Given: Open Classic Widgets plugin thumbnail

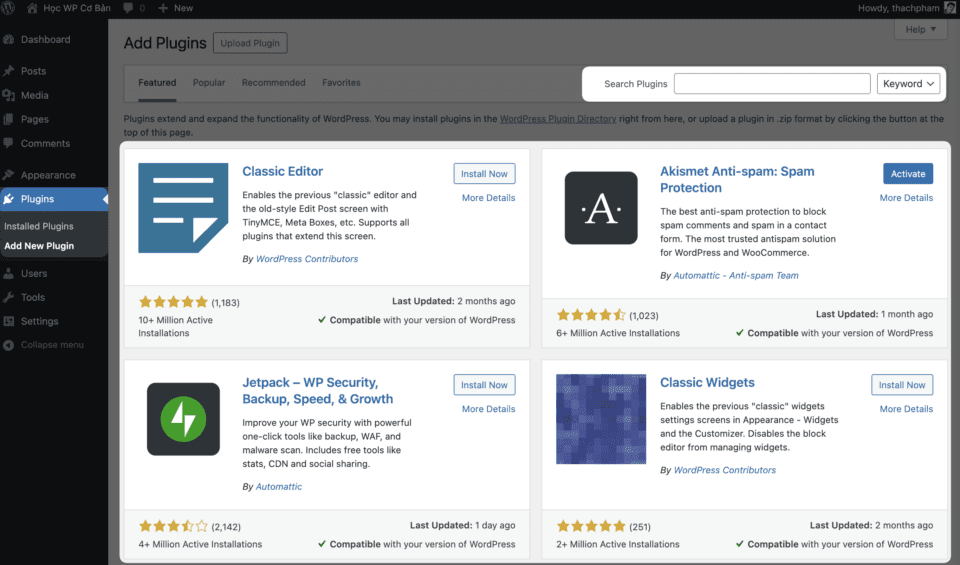Looking at the screenshot, I should pyautogui.click(x=601, y=419).
